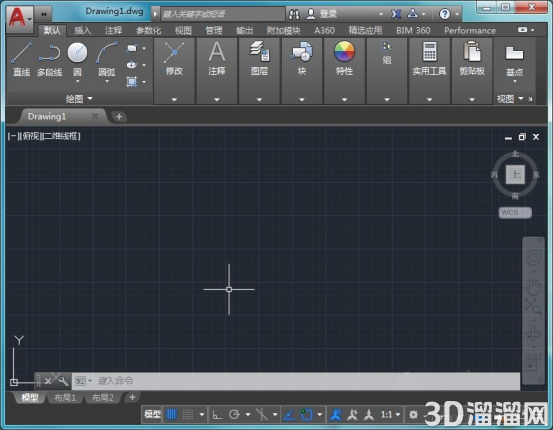This screenshot has height=430, width=553.
Task: Select the Arc (圆弧) tool
Action: 107,59
